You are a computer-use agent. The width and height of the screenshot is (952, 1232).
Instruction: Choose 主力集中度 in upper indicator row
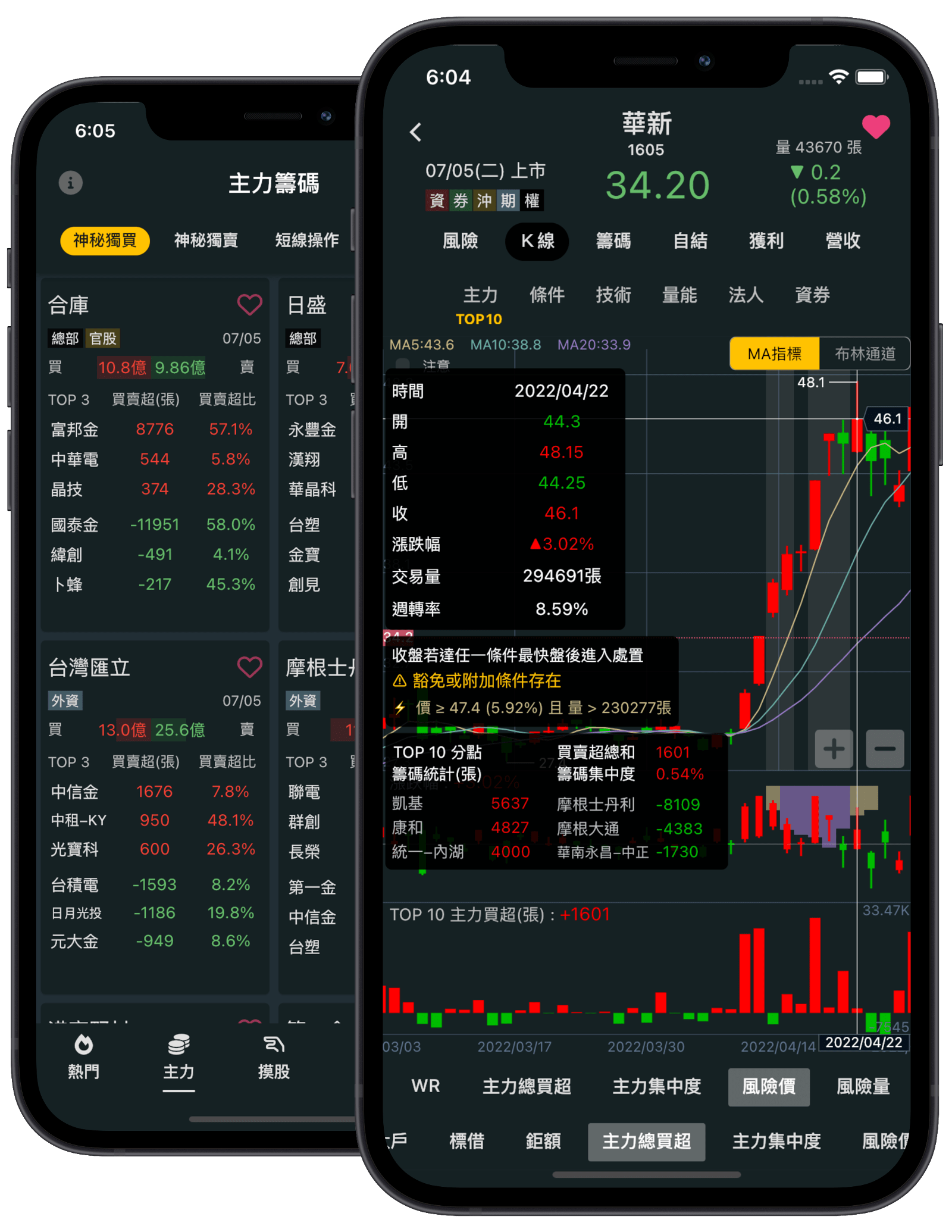[x=657, y=1086]
